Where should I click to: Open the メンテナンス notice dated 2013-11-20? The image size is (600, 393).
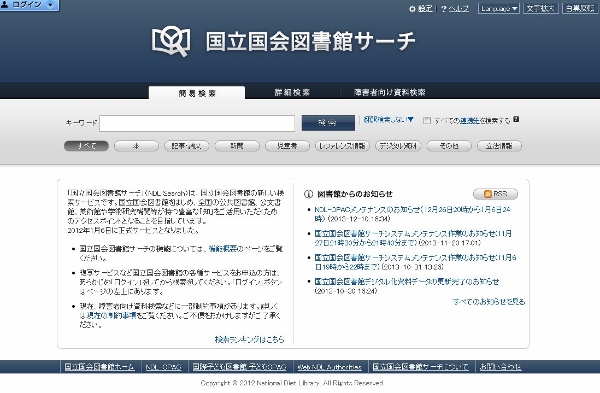tap(413, 238)
